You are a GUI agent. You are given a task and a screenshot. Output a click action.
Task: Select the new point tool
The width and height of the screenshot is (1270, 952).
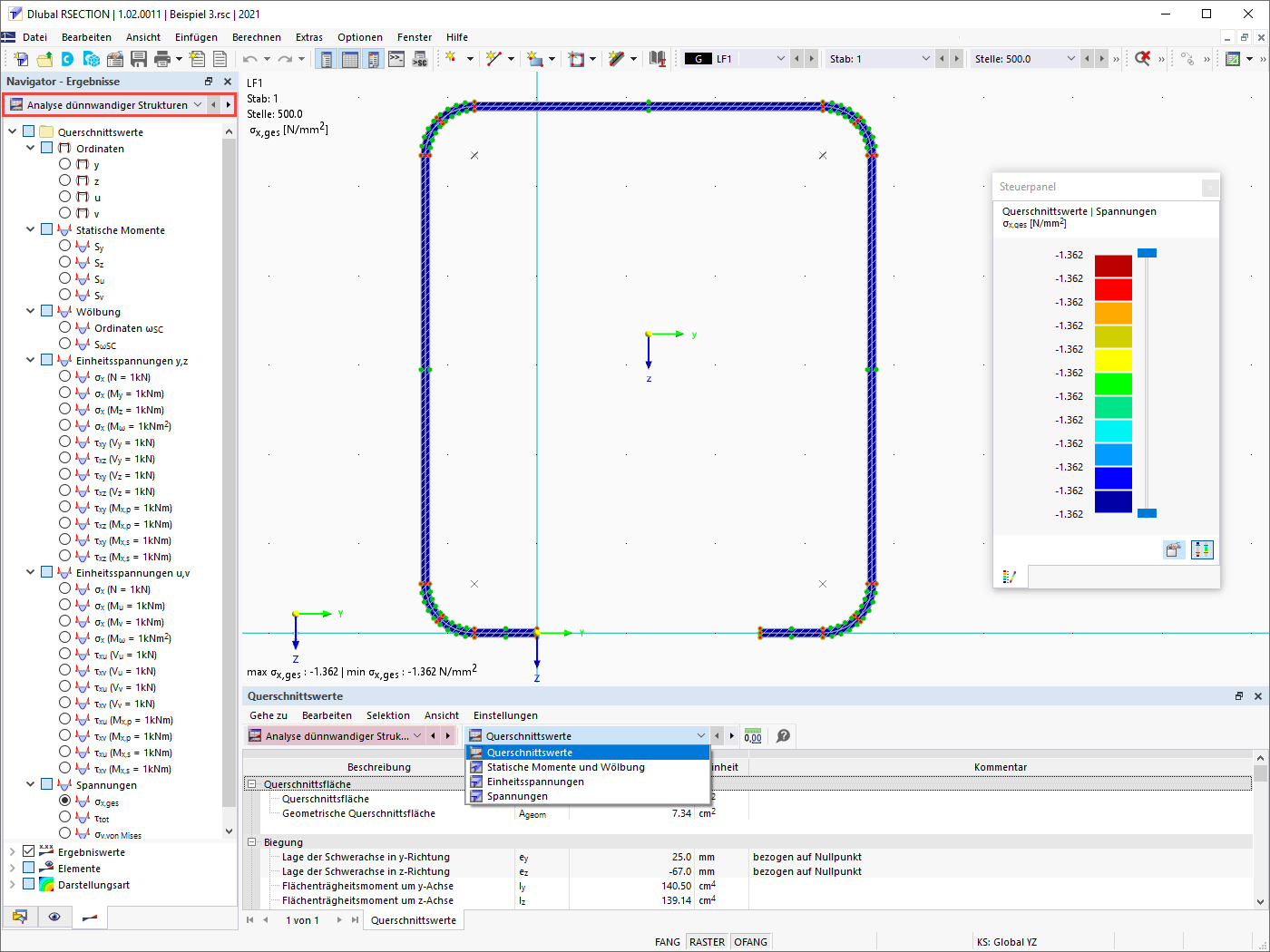(451, 59)
